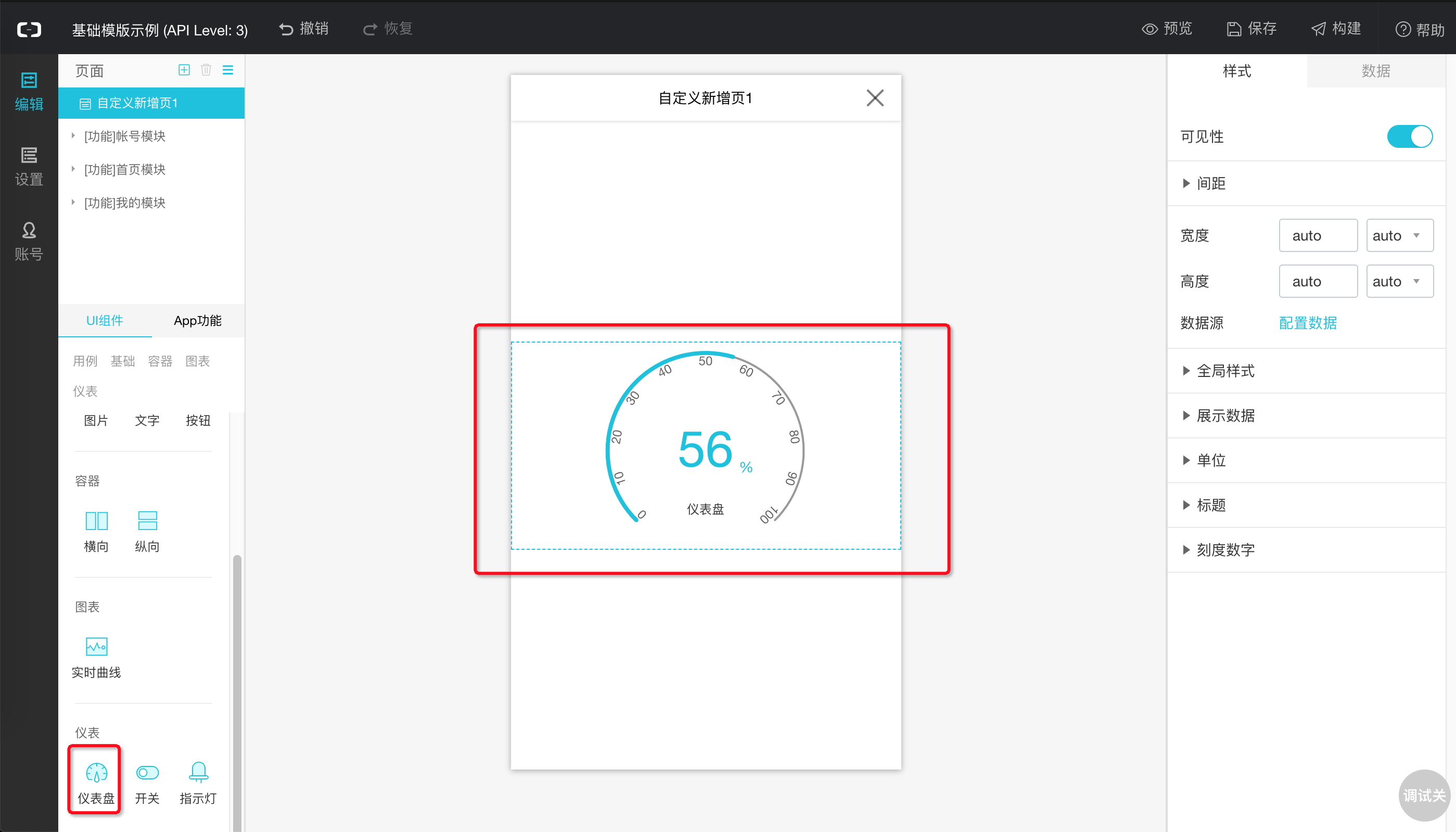This screenshot has width=1456, height=832.
Task: Open the 编辑 editor sidebar section
Action: click(29, 92)
